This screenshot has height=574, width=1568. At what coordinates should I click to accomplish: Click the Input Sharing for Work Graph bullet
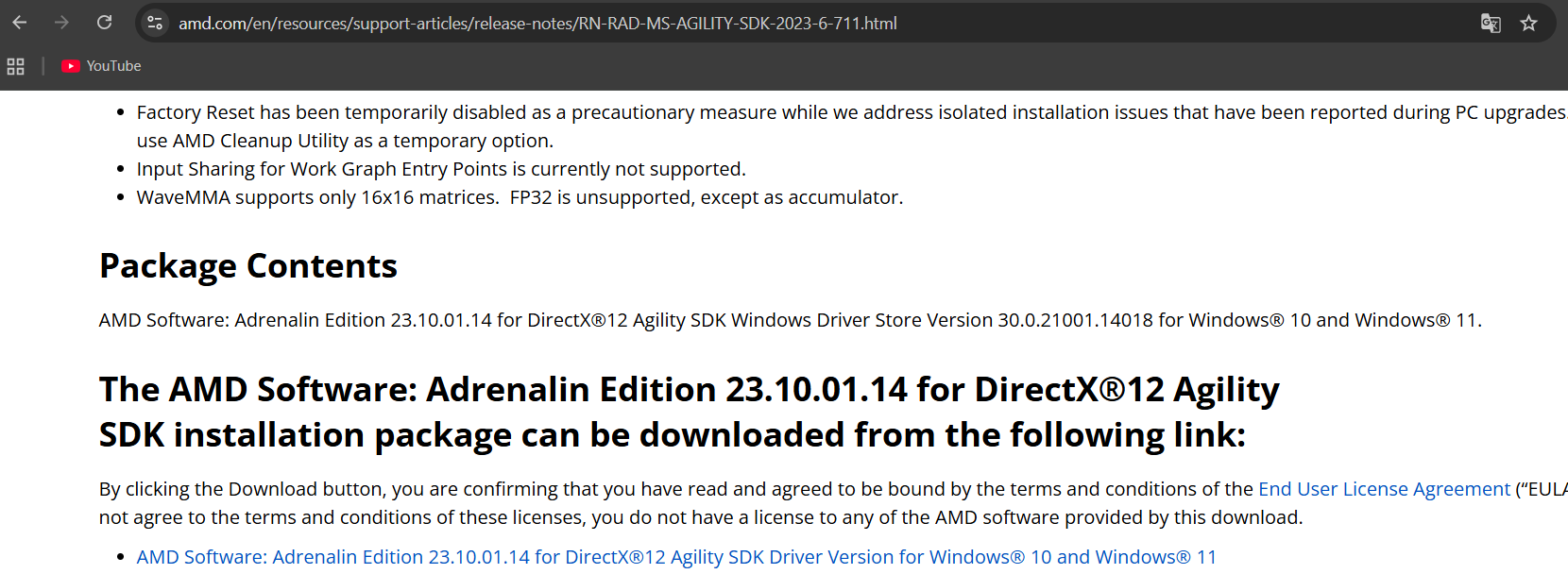441,169
